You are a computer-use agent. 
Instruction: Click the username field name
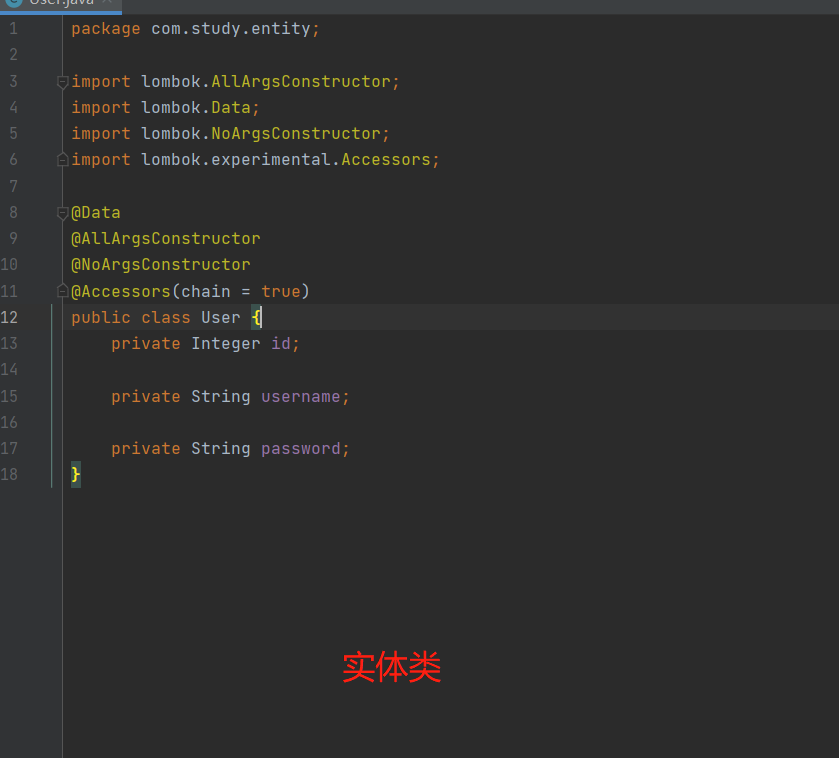pos(301,397)
